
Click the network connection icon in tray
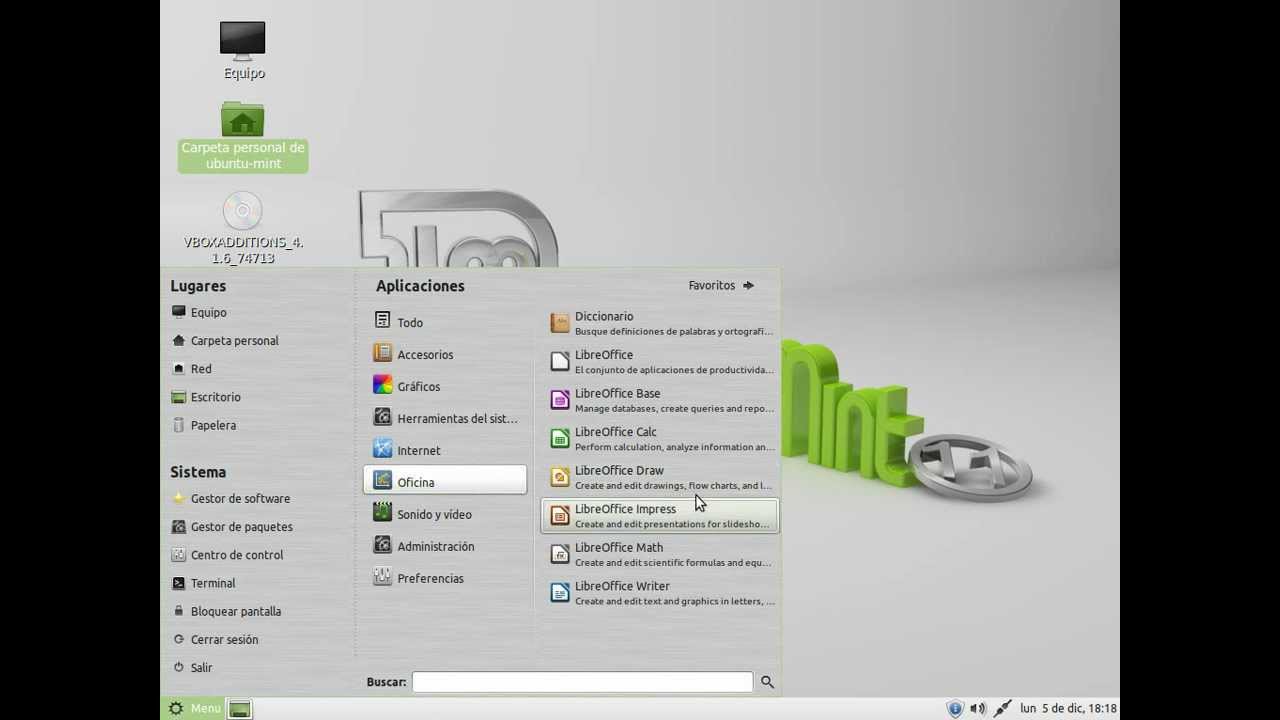pyautogui.click(x=1002, y=708)
